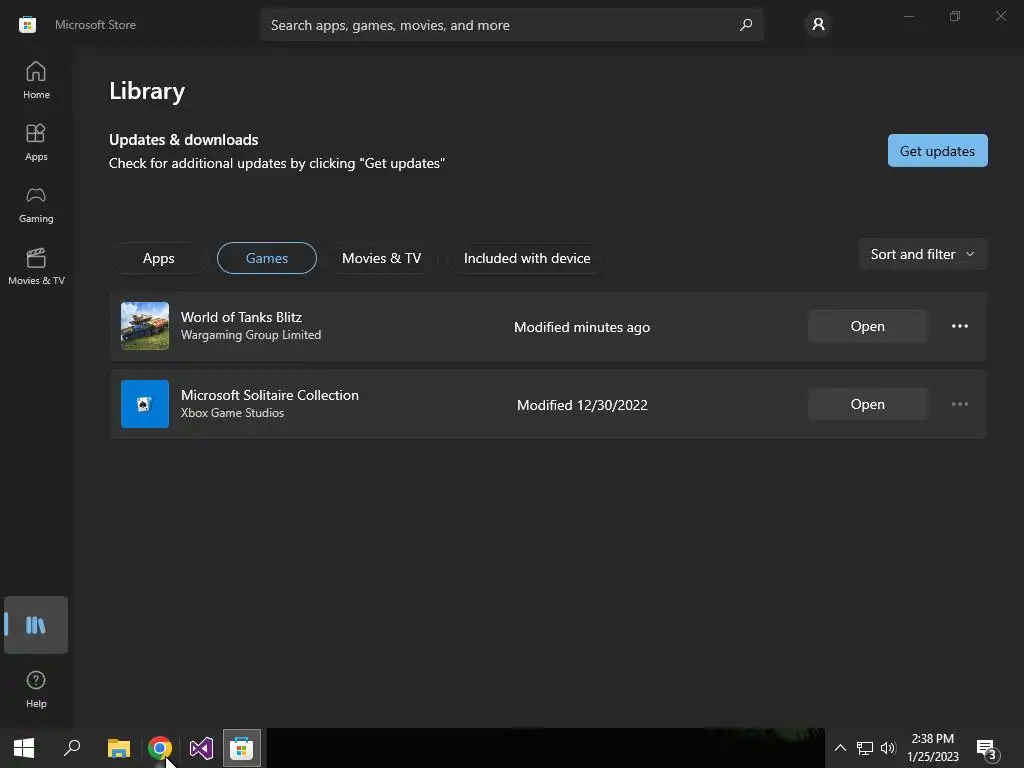Select the Library icon in sidebar
This screenshot has width=1024, height=768.
point(36,625)
